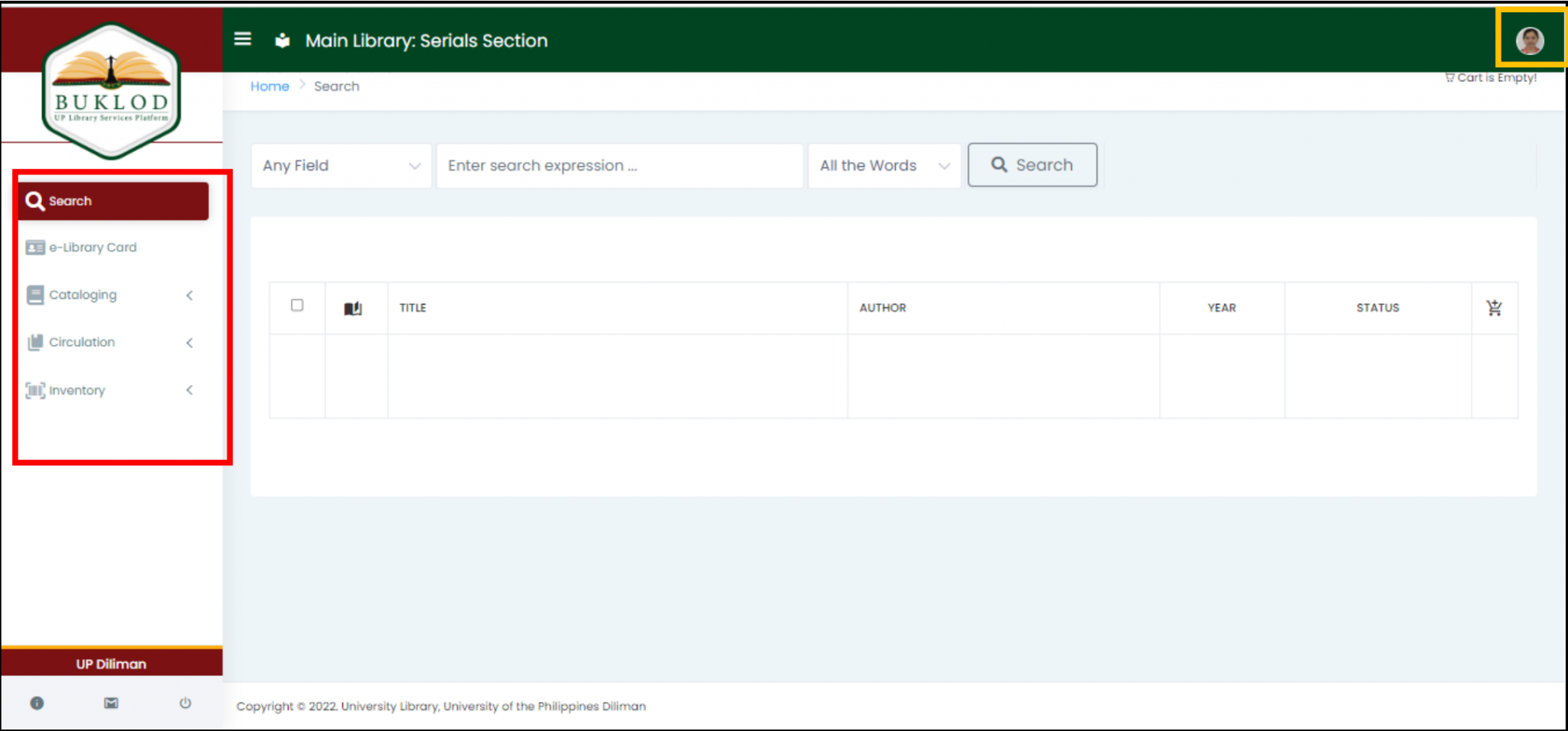
Task: Expand the Cataloging menu chevron
Action: [x=190, y=295]
